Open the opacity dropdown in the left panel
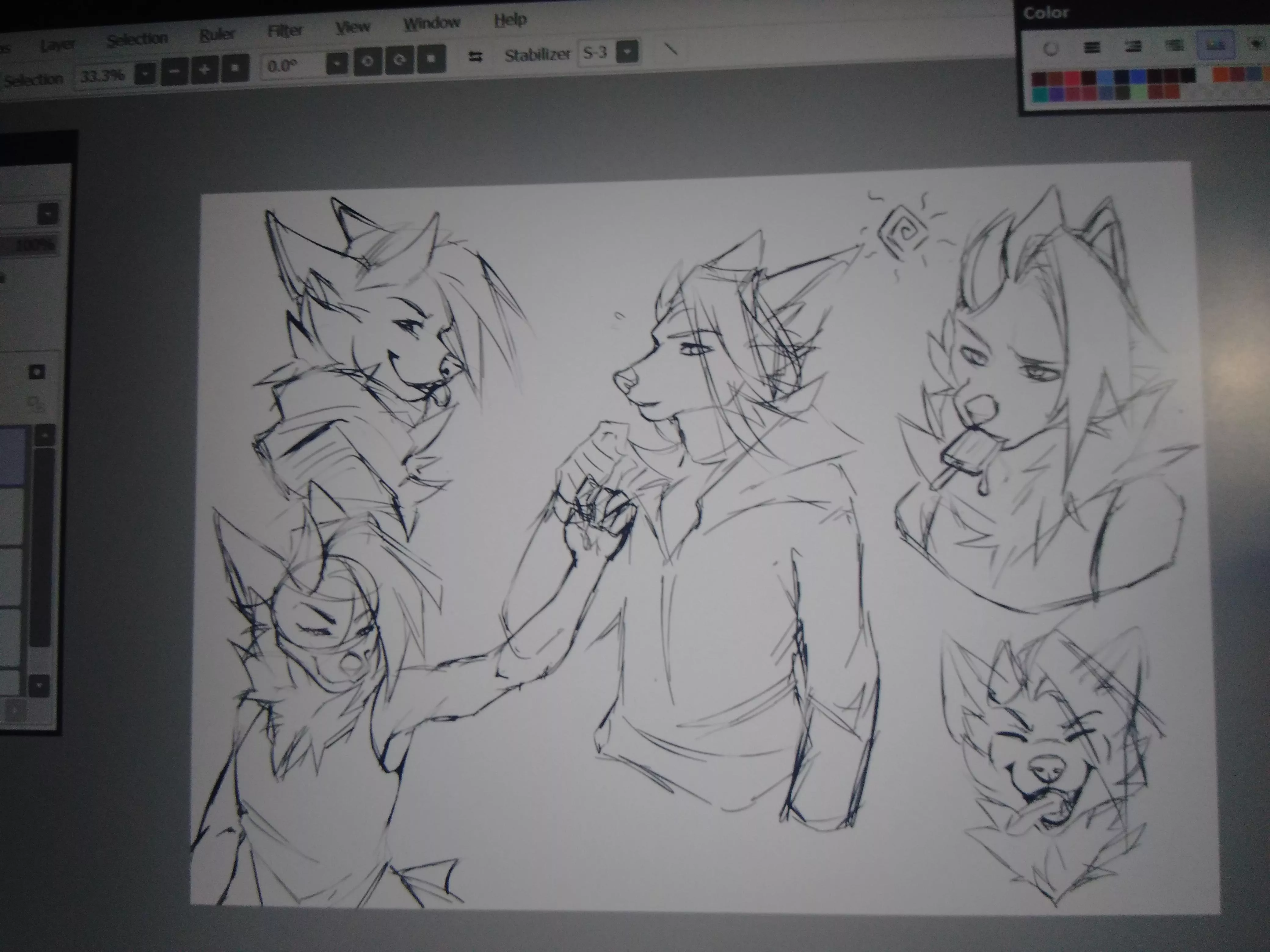Screen dimensions: 1270x952 47,214
